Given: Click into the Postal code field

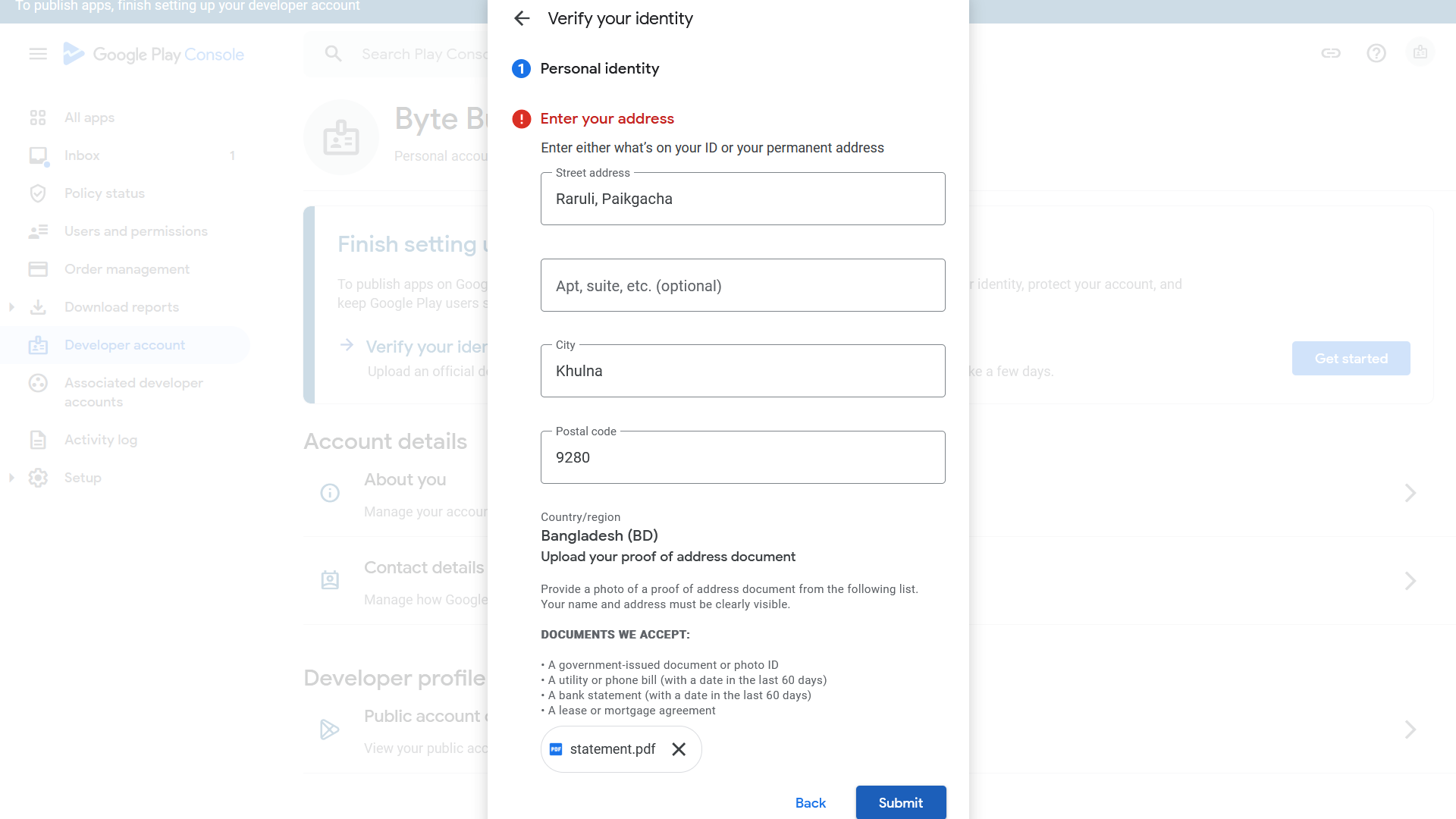Looking at the screenshot, I should tap(742, 458).
